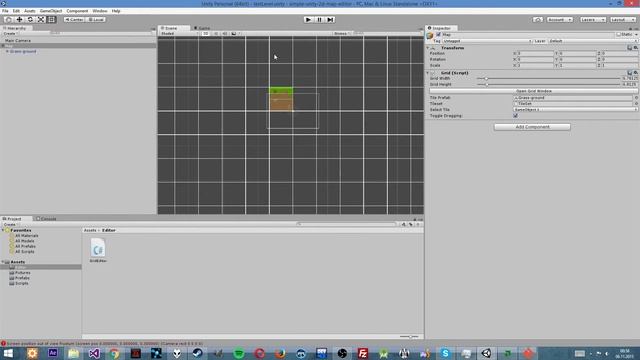640x360 pixels.
Task: Open the cloud services icon button
Action: (x=538, y=20)
